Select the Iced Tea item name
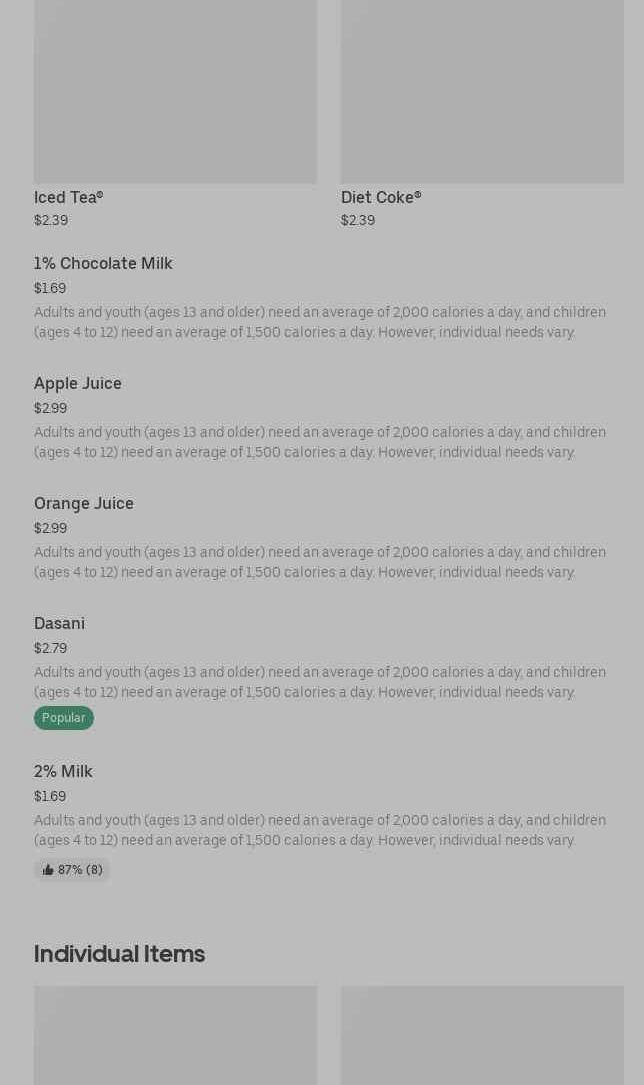Image resolution: width=644 pixels, height=1085 pixels. (x=68, y=198)
